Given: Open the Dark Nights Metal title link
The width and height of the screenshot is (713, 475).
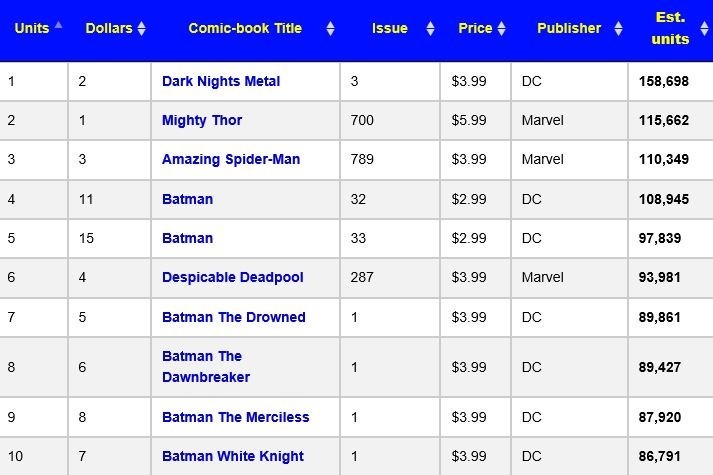Looking at the screenshot, I should coord(221,81).
